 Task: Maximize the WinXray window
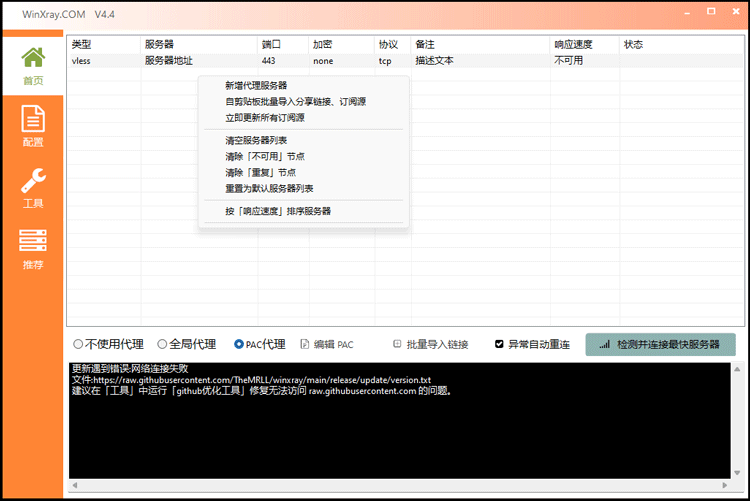(x=711, y=11)
